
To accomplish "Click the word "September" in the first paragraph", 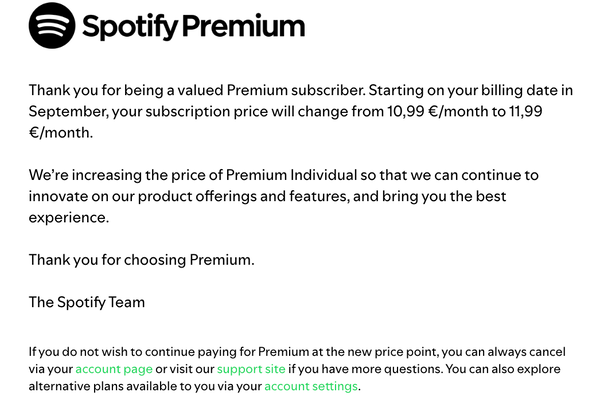I will pyautogui.click(x=70, y=109).
